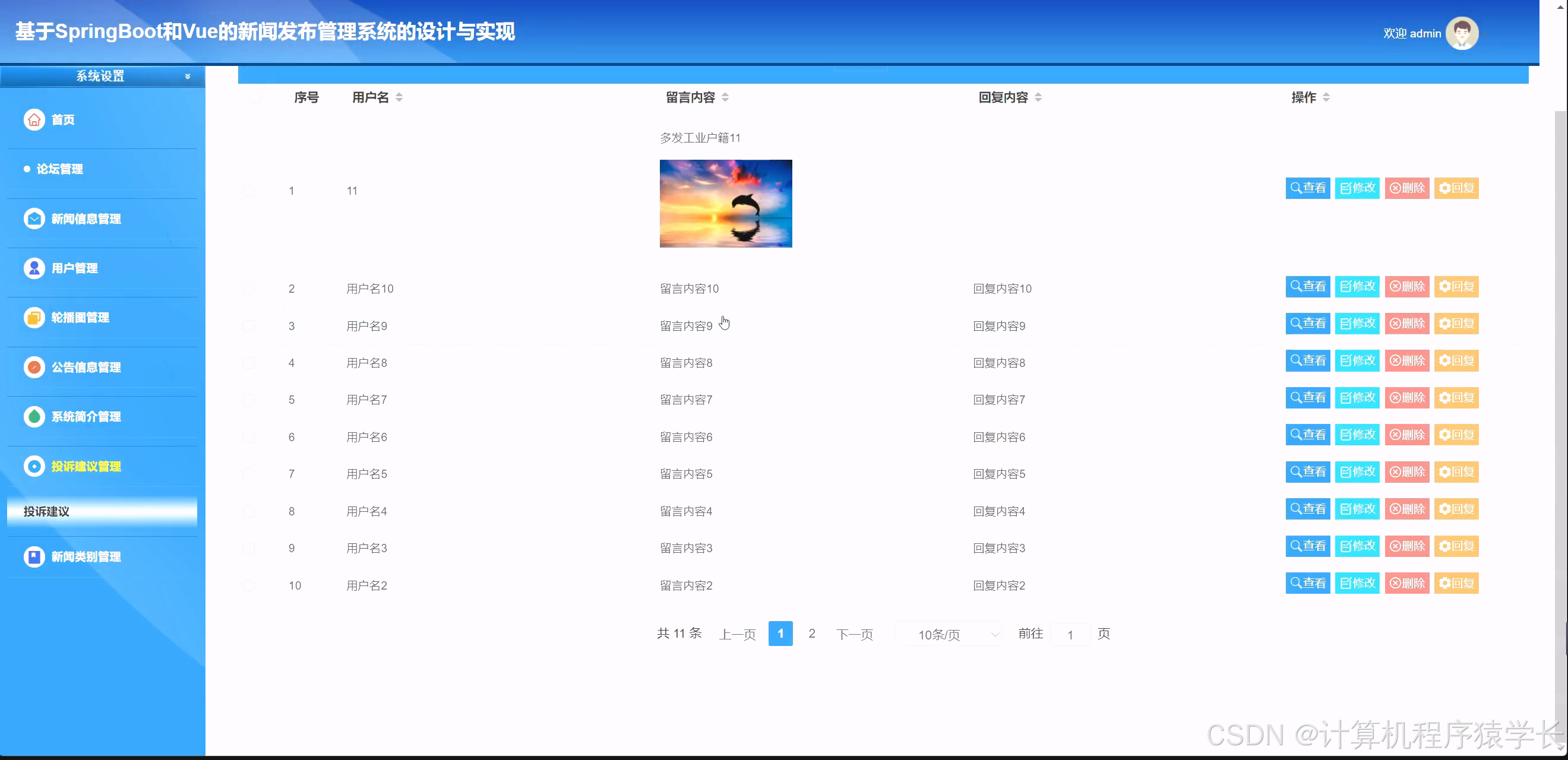Go to 下一页 next page
Viewport: 1568px width, 760px height.
click(854, 634)
